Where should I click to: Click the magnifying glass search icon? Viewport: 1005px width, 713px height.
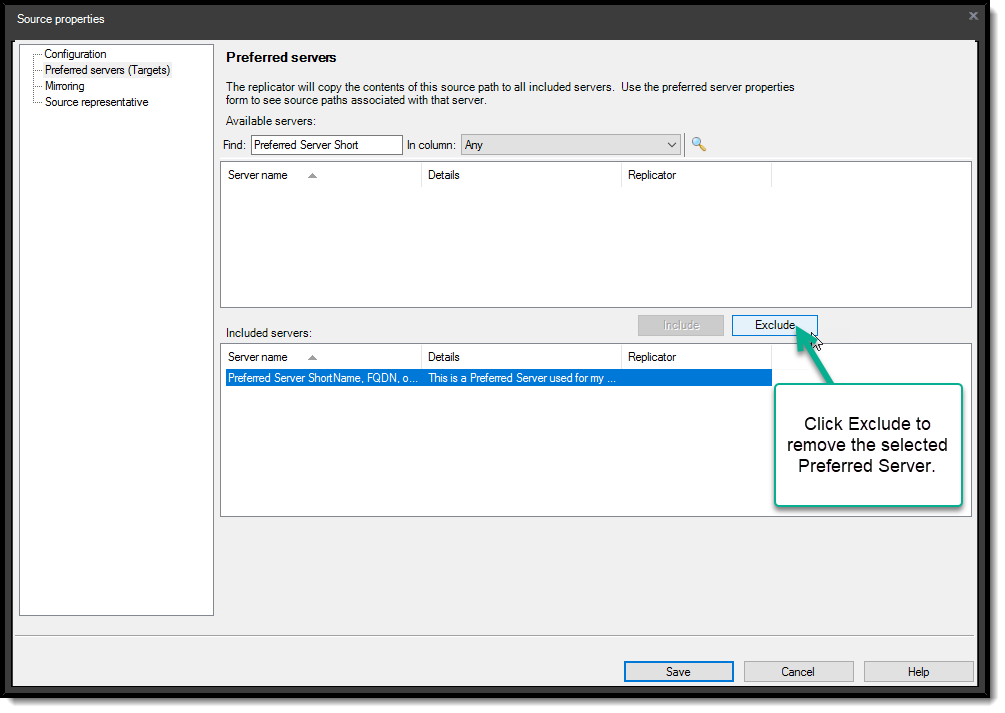click(698, 144)
